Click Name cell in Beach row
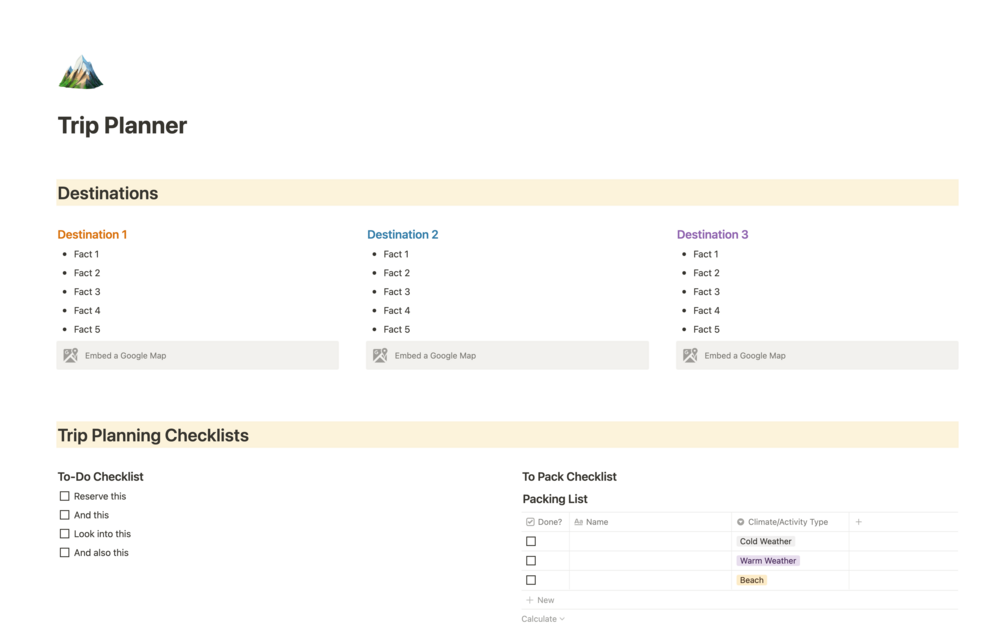 point(651,580)
